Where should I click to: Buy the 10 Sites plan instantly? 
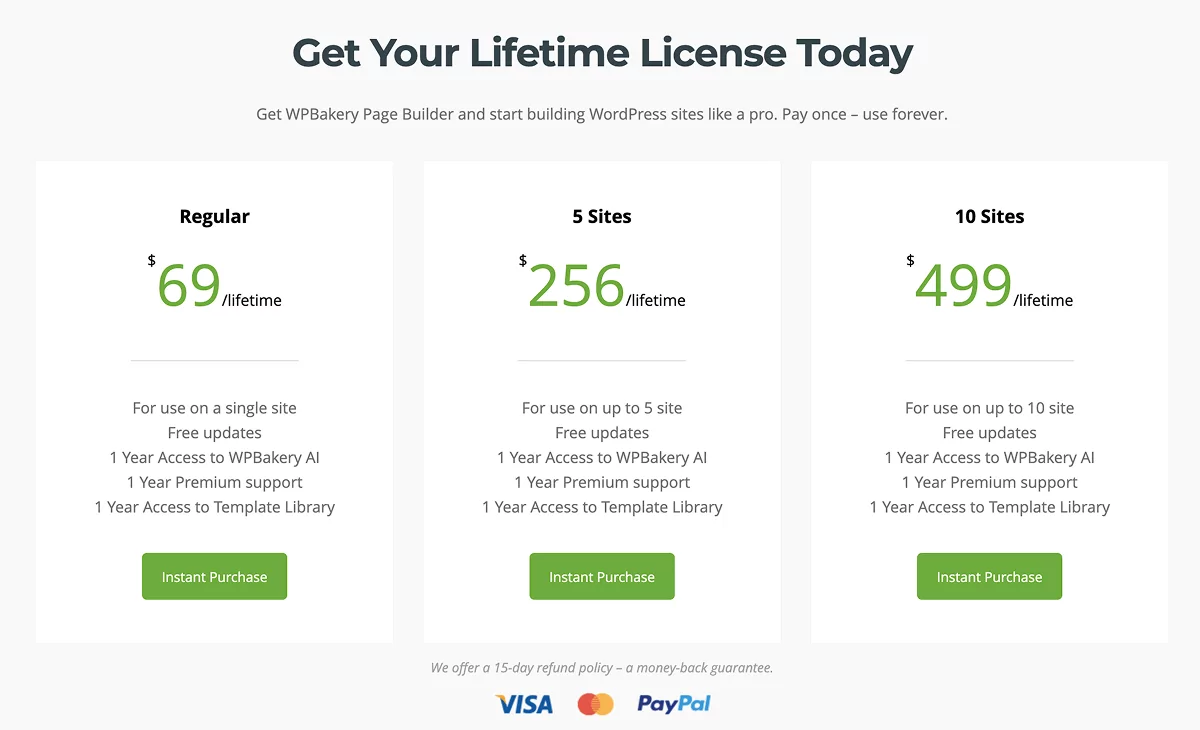coord(989,576)
